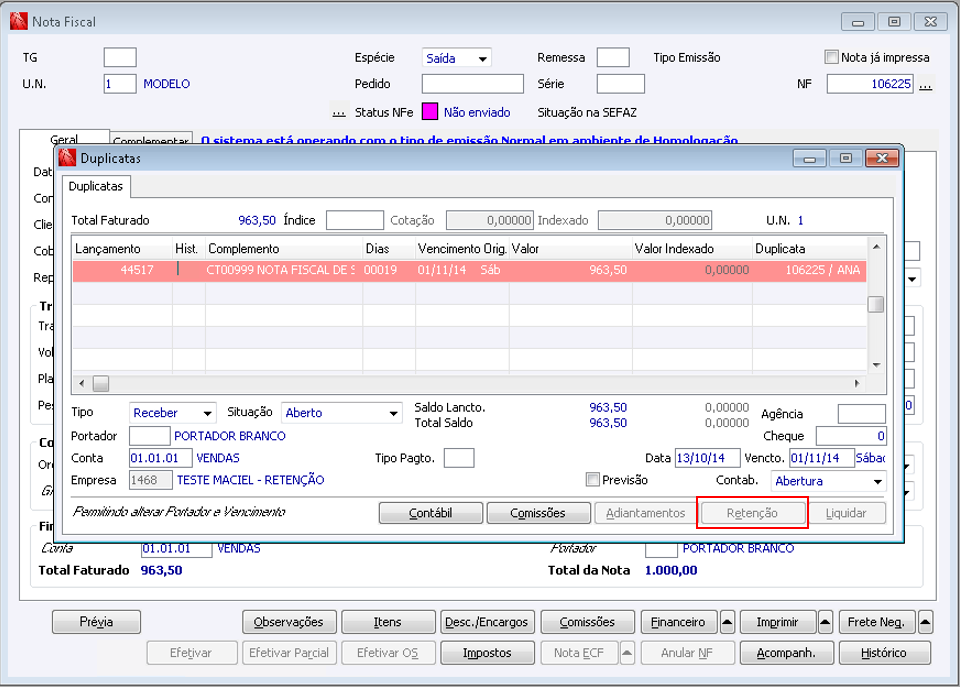Open the NF number lookup ellipsis button
This screenshot has width=960, height=687.
point(925,85)
